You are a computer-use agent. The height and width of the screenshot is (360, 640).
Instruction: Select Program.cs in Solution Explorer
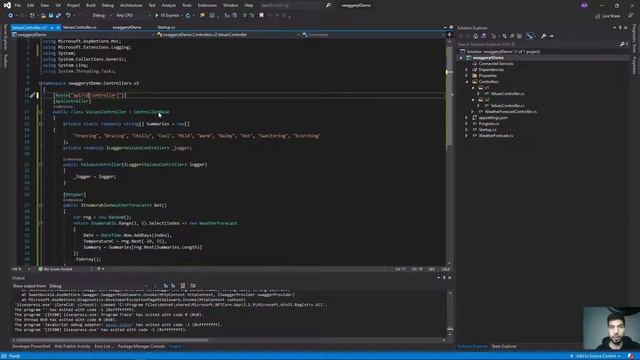click(489, 124)
